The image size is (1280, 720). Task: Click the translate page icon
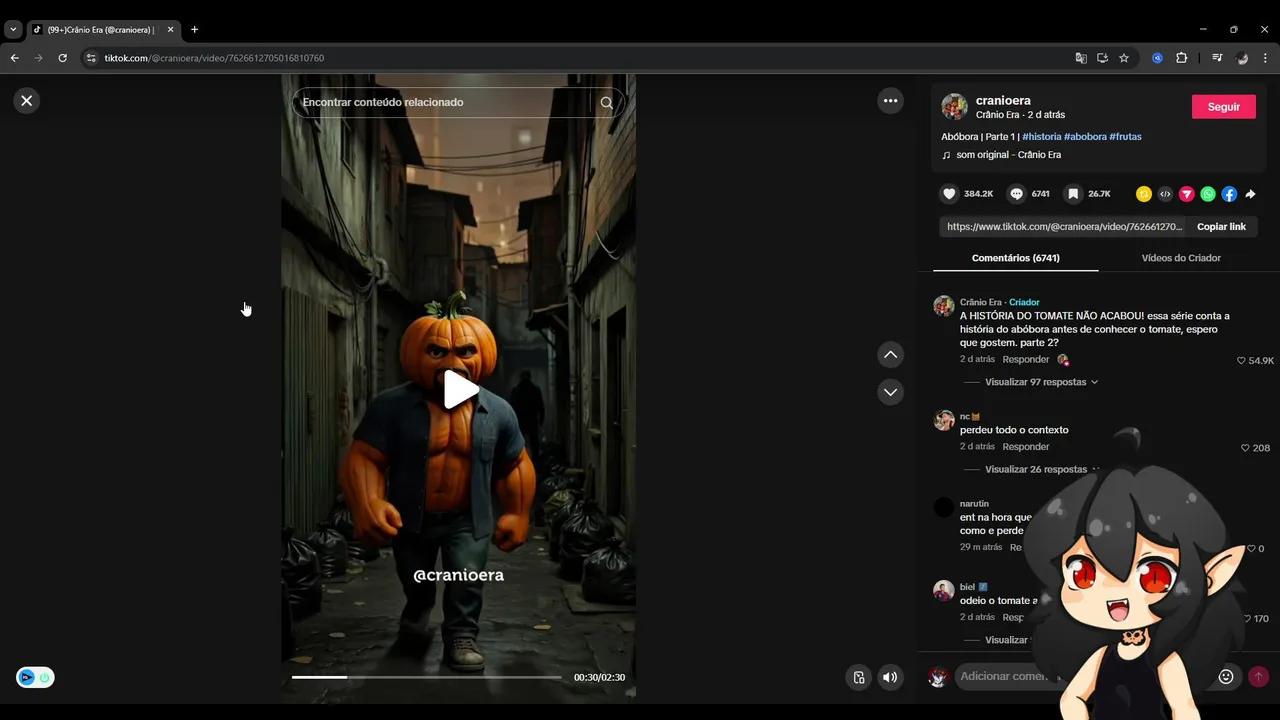tap(1081, 58)
